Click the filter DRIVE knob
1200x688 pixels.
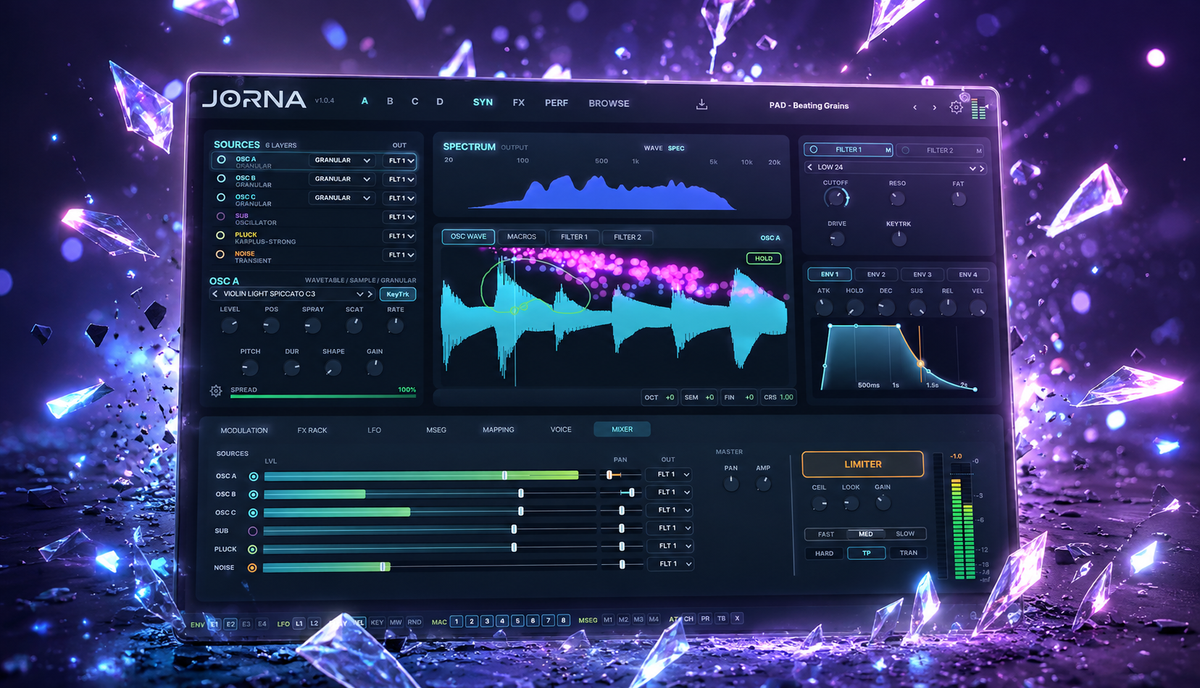tap(837, 238)
